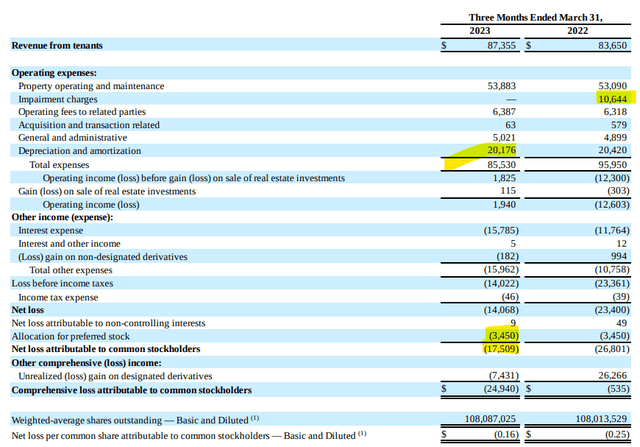Select the value 20,420
Screen dimensions: 640x447
click(612, 150)
